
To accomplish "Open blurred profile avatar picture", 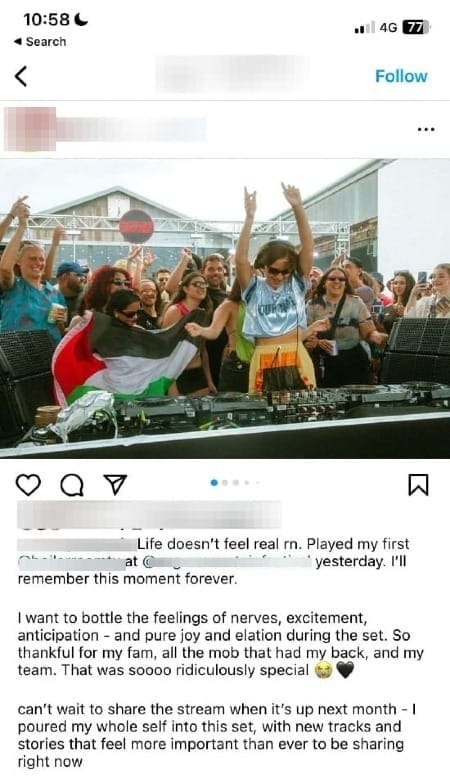I will 30,129.
